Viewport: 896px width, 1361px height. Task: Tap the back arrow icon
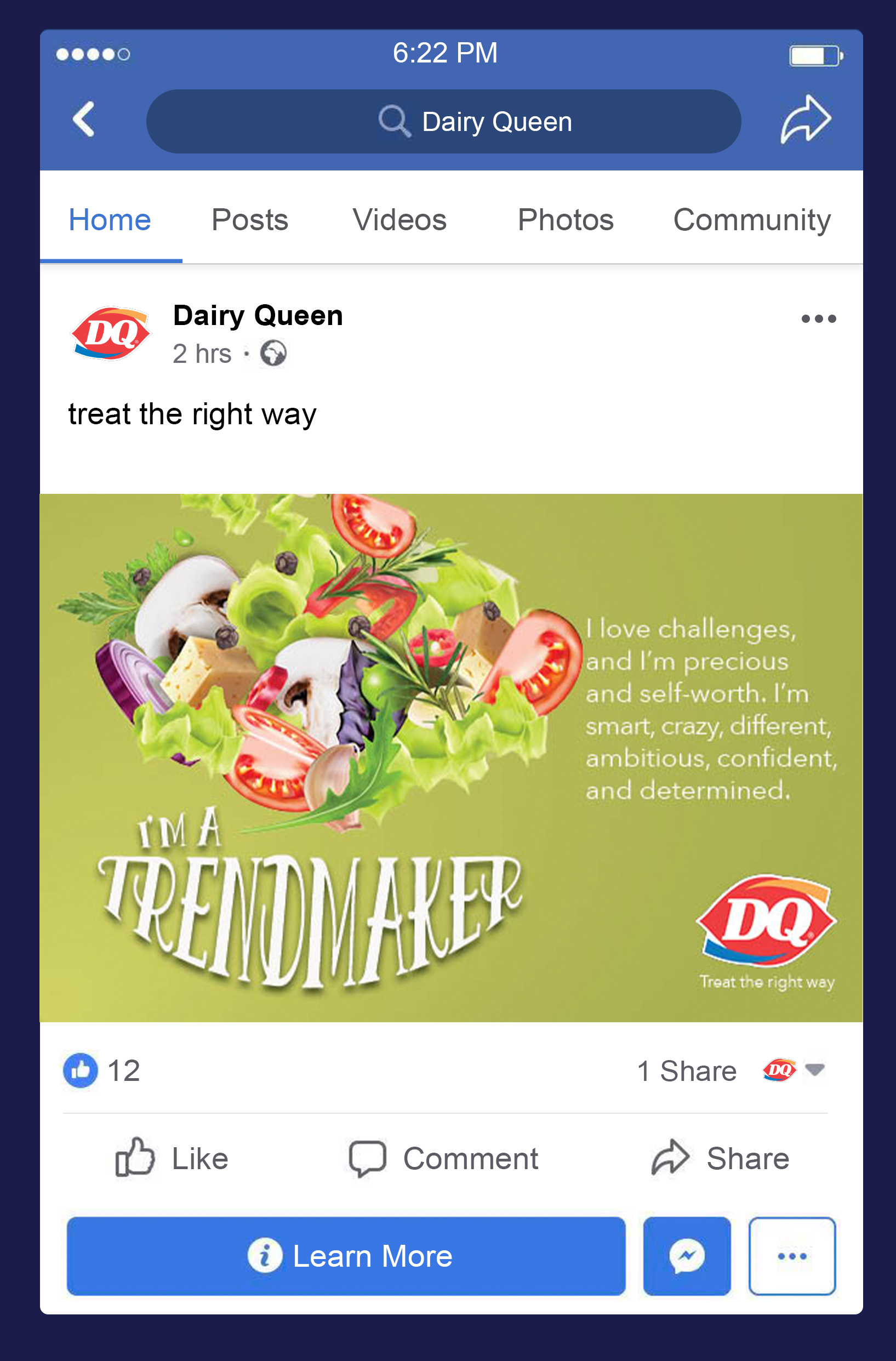click(83, 119)
